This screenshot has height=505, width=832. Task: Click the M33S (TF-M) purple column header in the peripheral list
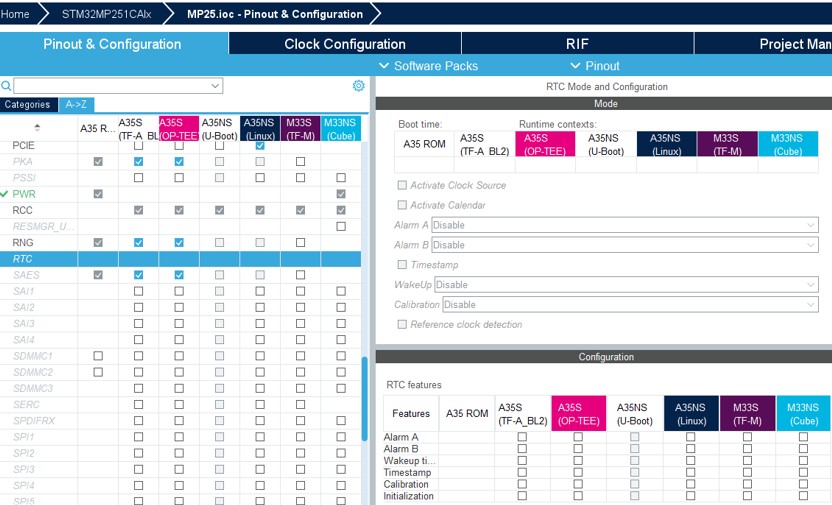[300, 129]
